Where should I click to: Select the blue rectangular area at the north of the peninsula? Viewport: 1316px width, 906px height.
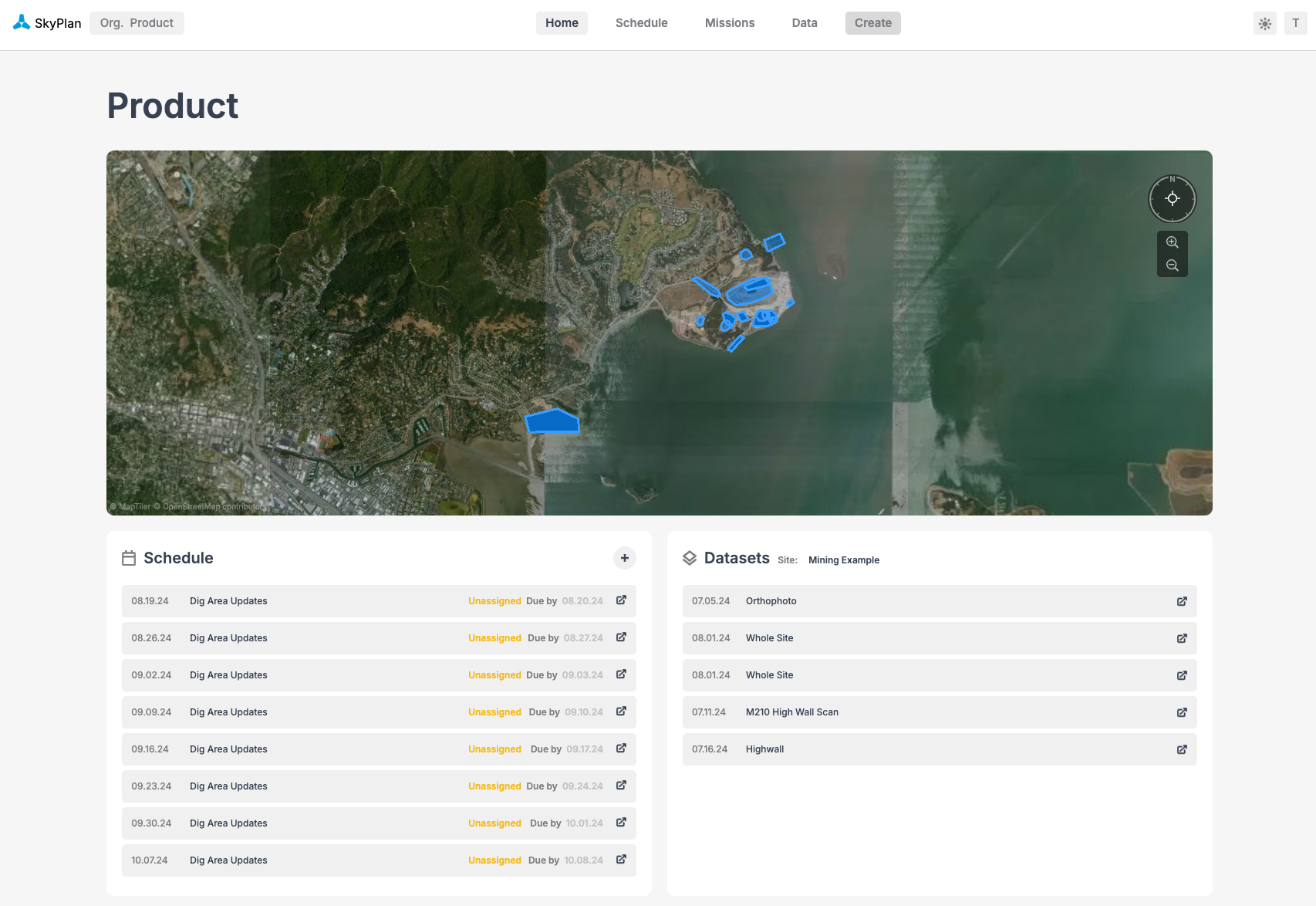(774, 242)
